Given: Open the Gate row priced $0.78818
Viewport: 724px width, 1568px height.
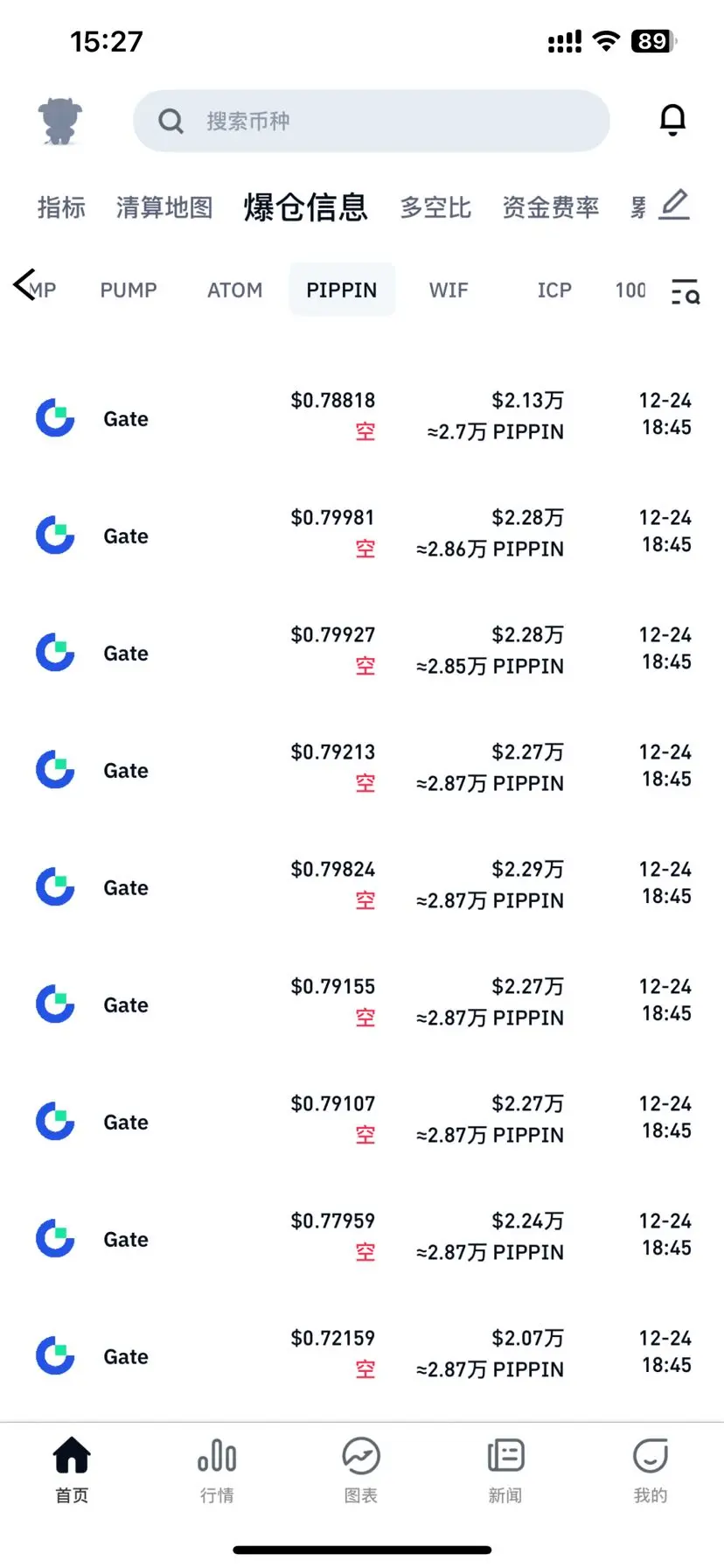Looking at the screenshot, I should pyautogui.click(x=362, y=416).
